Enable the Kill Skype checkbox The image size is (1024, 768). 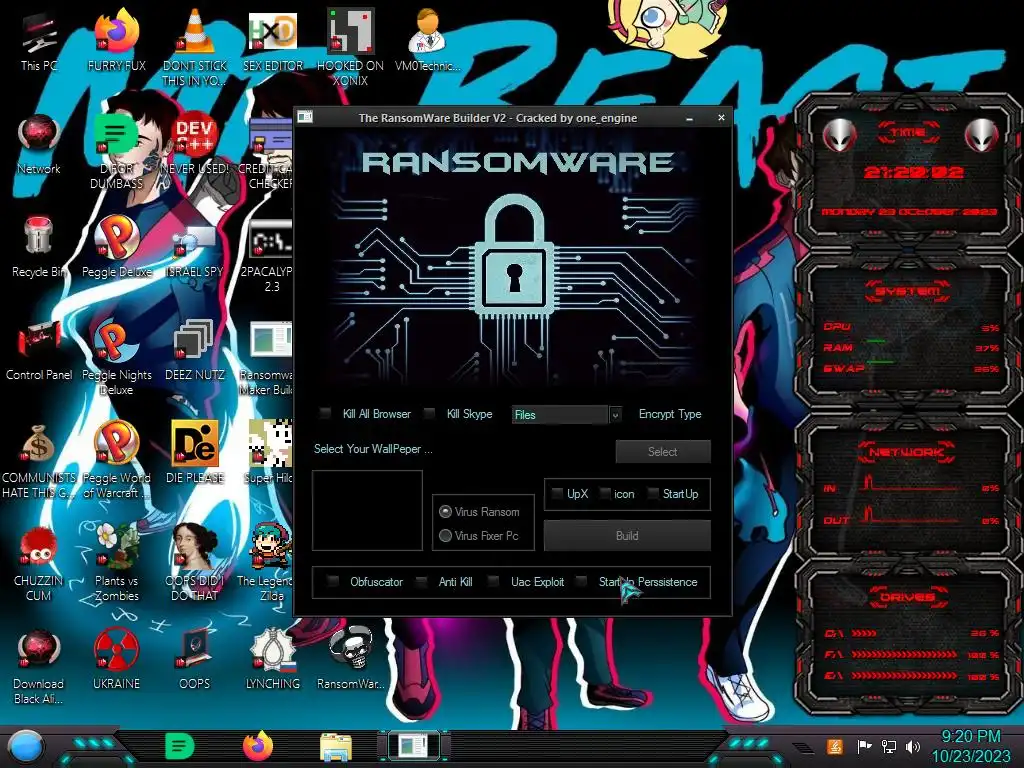(429, 413)
